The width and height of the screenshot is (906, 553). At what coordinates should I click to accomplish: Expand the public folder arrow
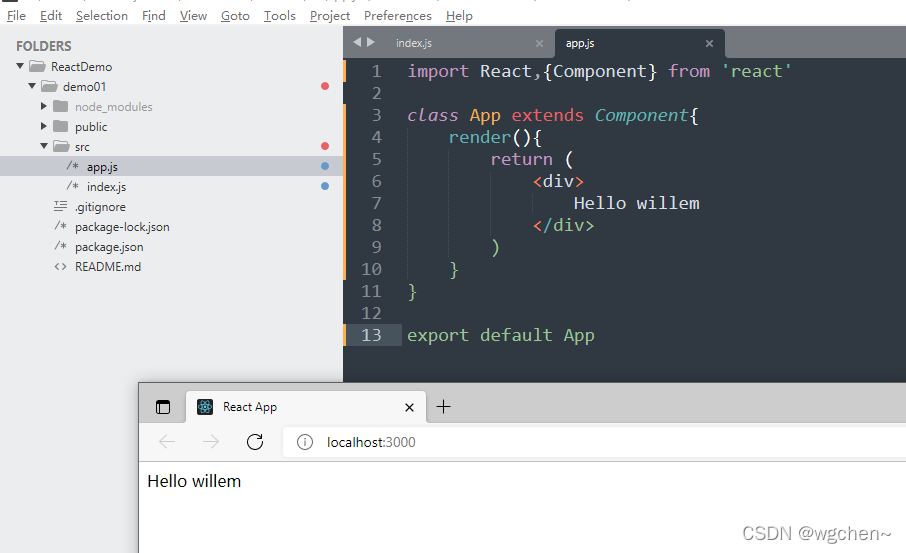point(43,126)
